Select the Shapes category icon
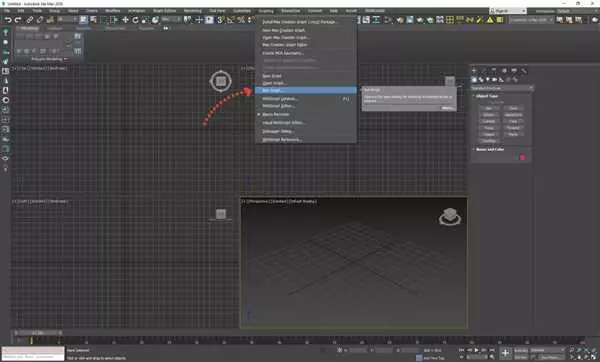Image resolution: width=600 pixels, height=362 pixels. pyautogui.click(x=481, y=80)
